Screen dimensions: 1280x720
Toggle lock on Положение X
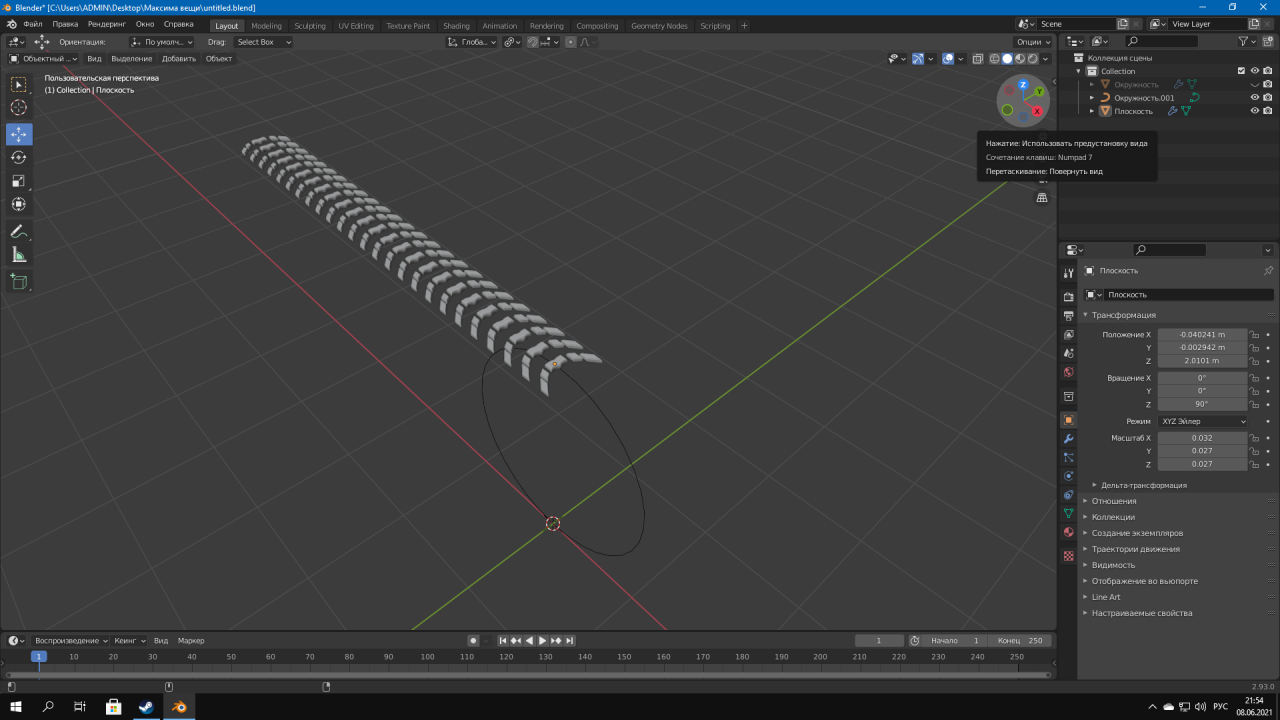point(1254,335)
